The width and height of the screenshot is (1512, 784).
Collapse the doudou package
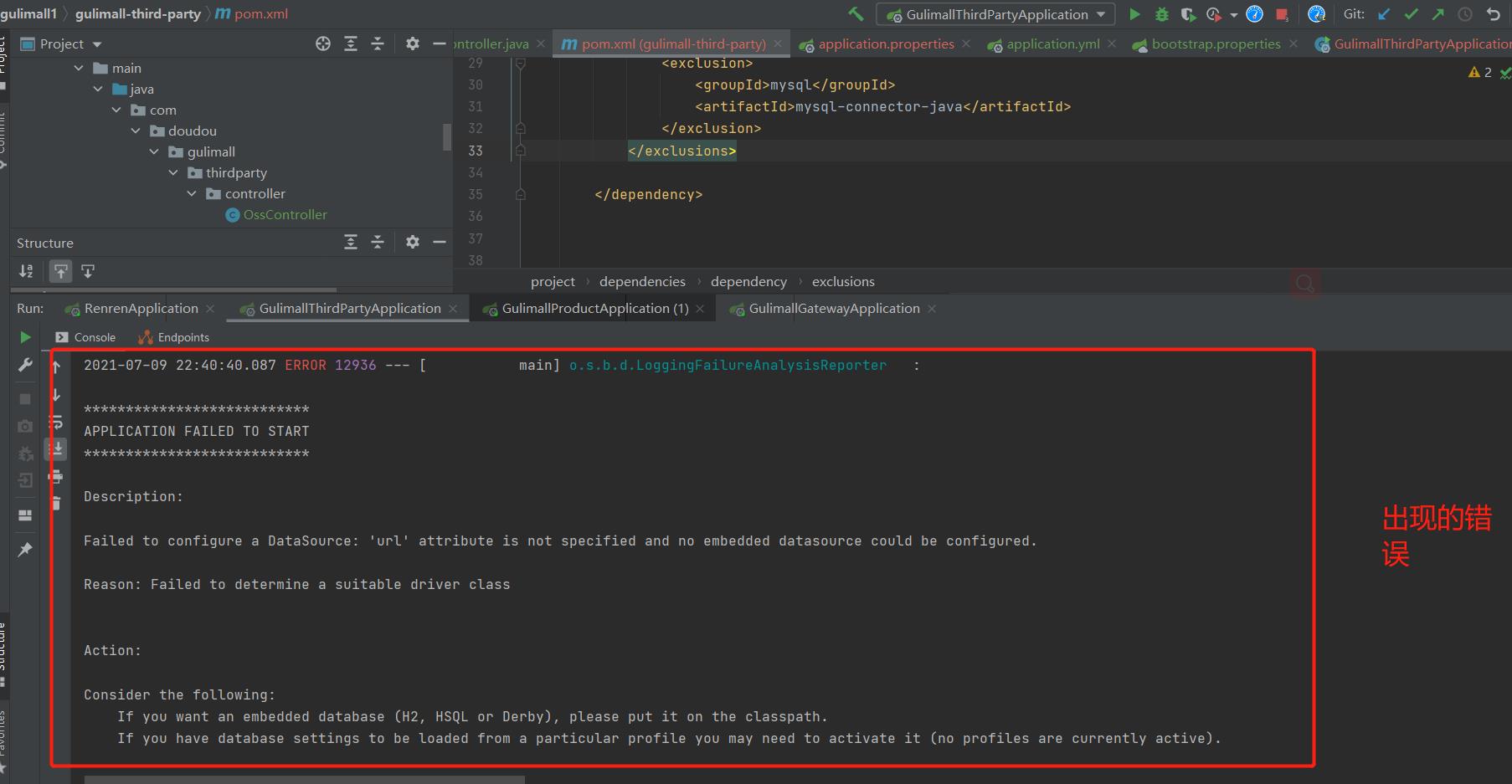point(136,131)
